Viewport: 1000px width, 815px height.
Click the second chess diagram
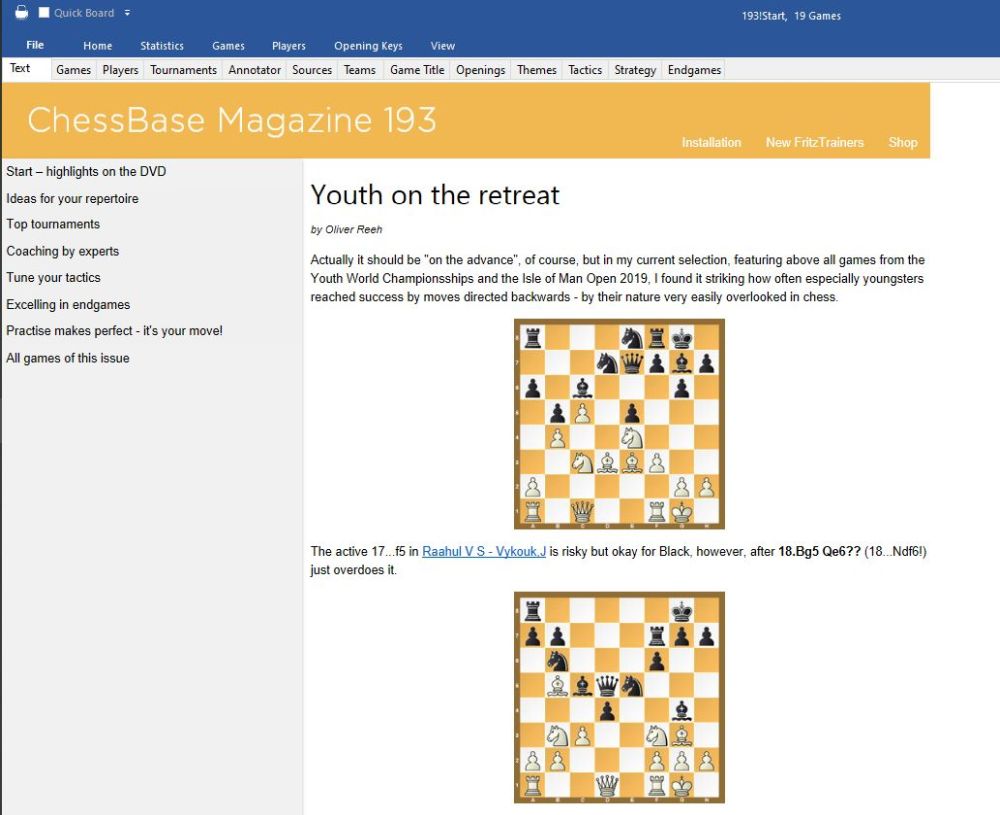pyautogui.click(x=619, y=698)
